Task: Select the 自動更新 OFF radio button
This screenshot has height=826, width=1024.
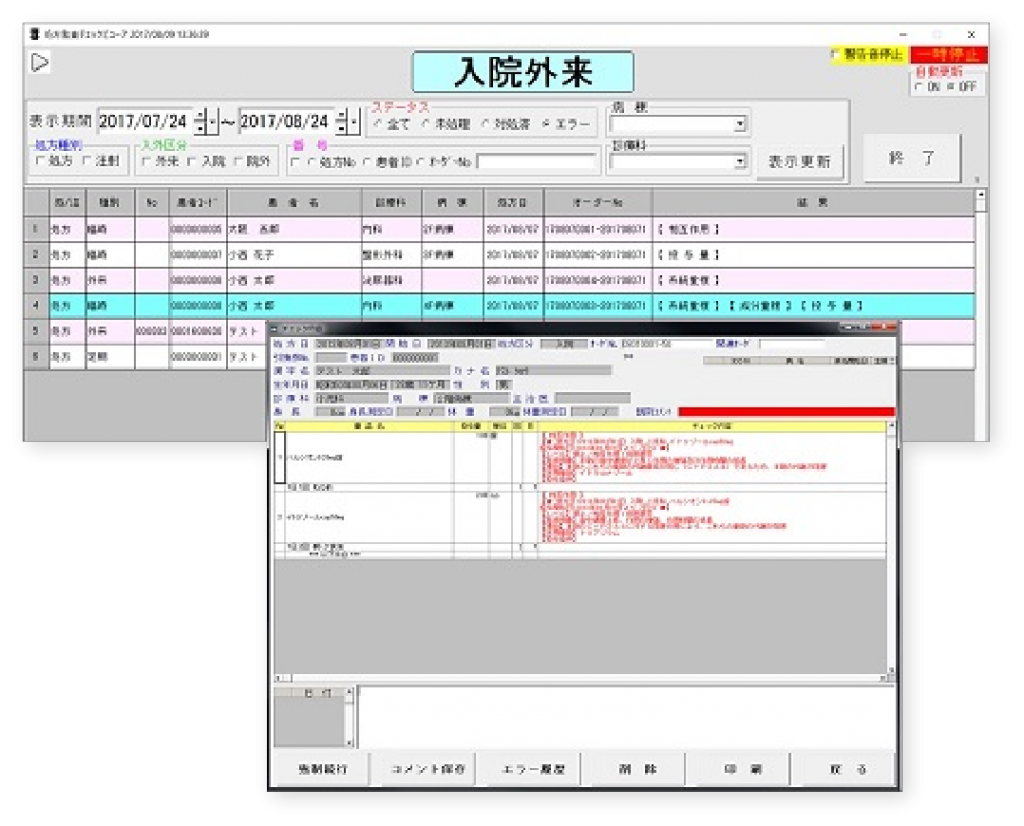Action: 950,86
